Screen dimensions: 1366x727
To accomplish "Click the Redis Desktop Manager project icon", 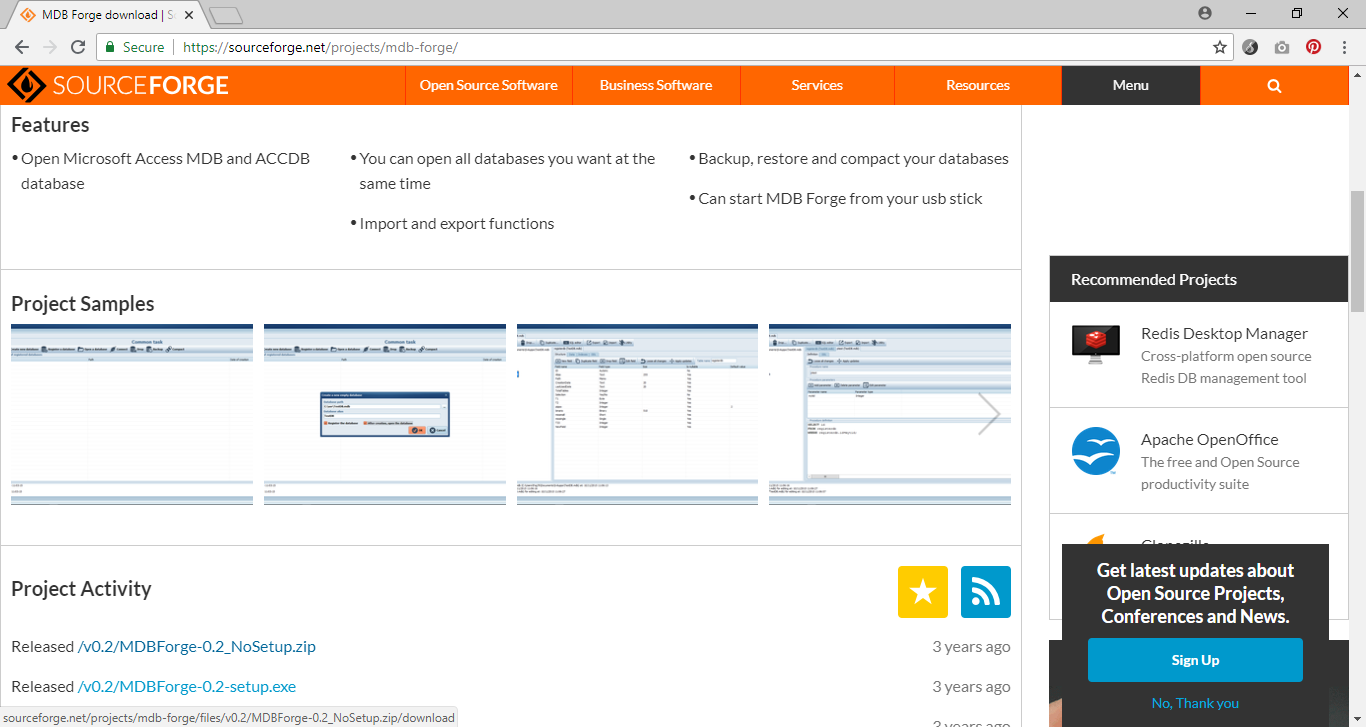I will [x=1095, y=343].
